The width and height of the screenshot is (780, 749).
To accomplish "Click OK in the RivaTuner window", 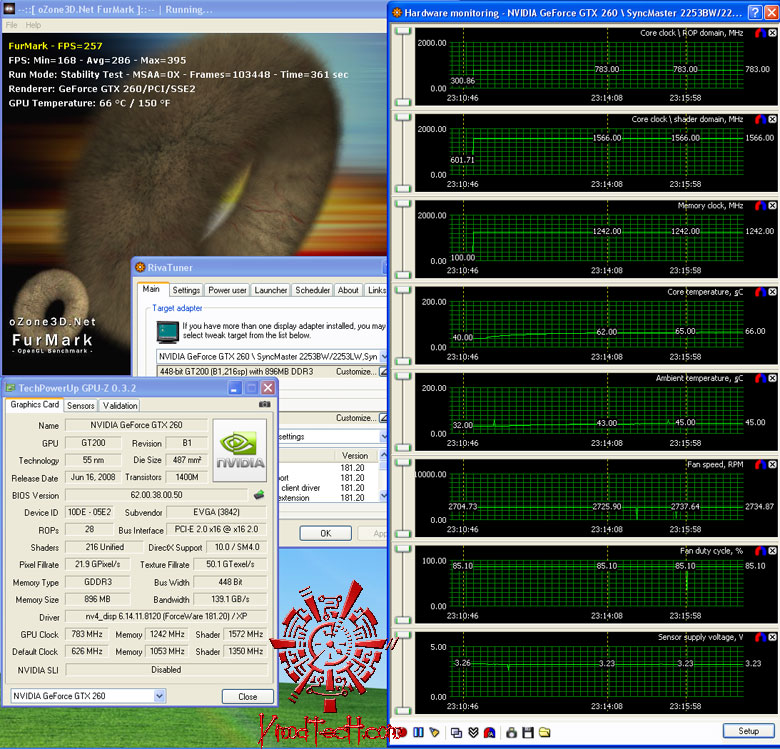I will (326, 533).
